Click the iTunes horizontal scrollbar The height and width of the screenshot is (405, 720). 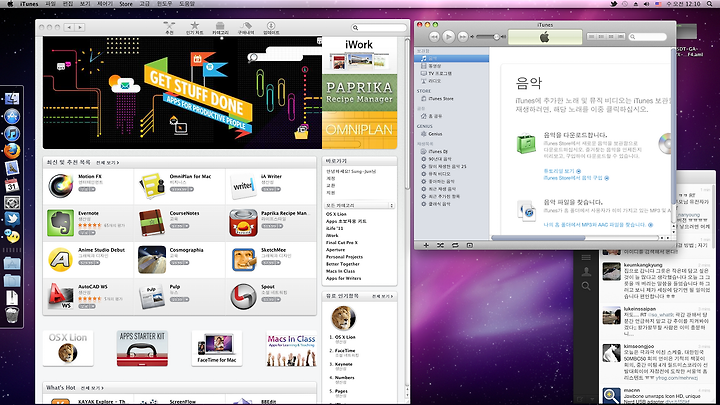[538, 238]
